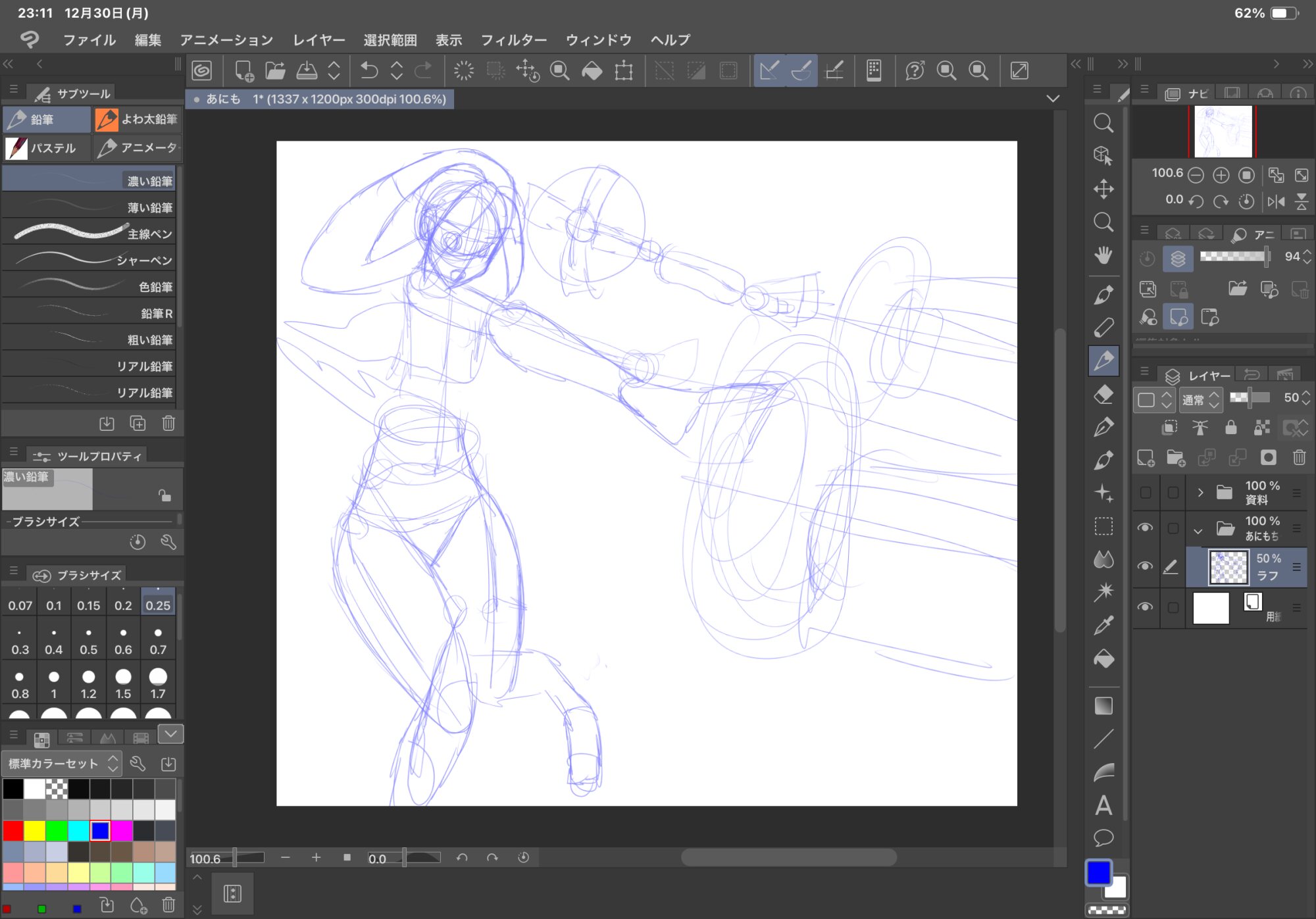Screen dimensions: 1316x919
Task: Adjust onion skin opacity 94 stepper
Action: pyautogui.click(x=1307, y=257)
